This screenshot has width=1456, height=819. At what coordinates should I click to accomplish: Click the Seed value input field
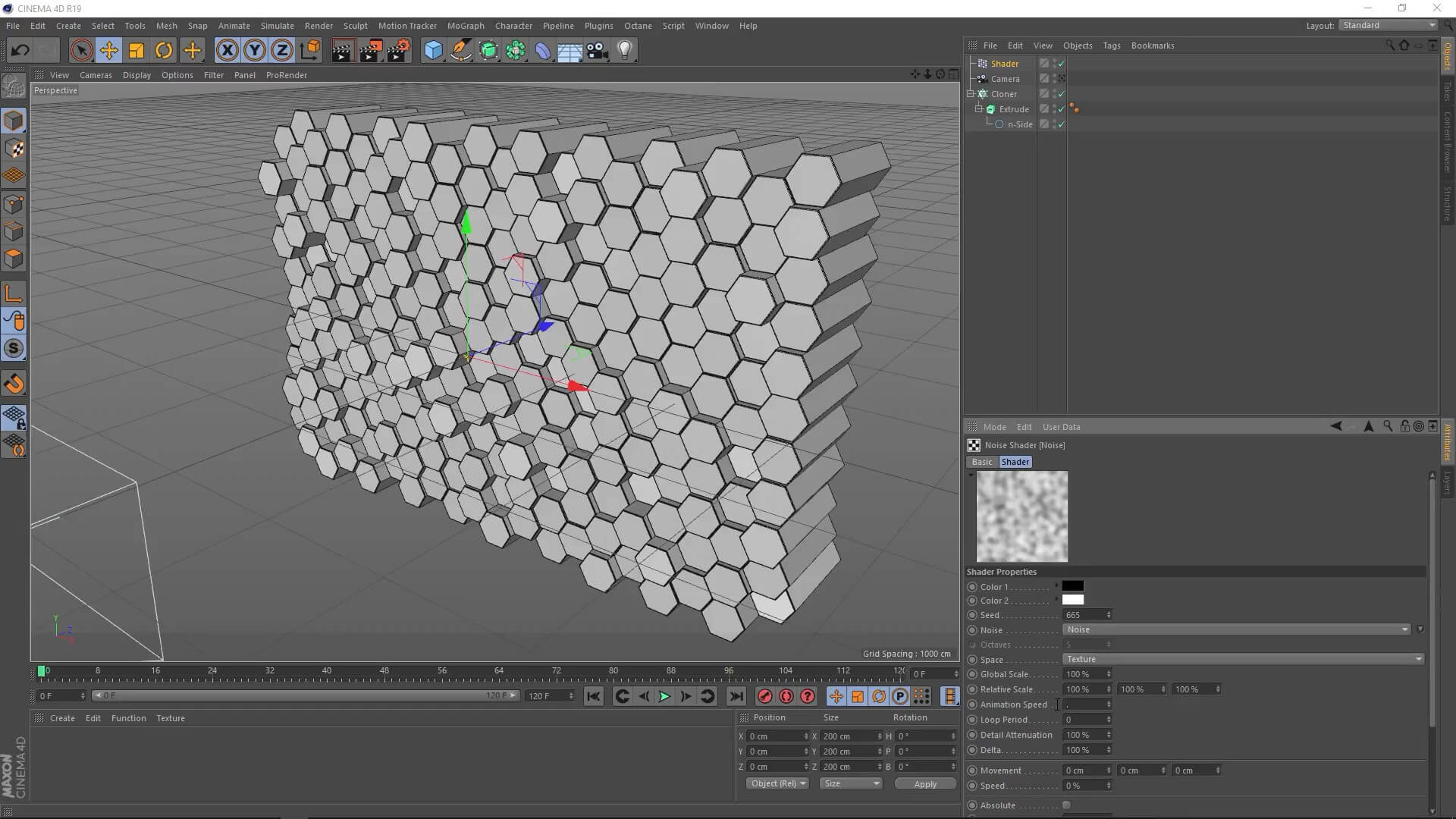pyautogui.click(x=1083, y=615)
